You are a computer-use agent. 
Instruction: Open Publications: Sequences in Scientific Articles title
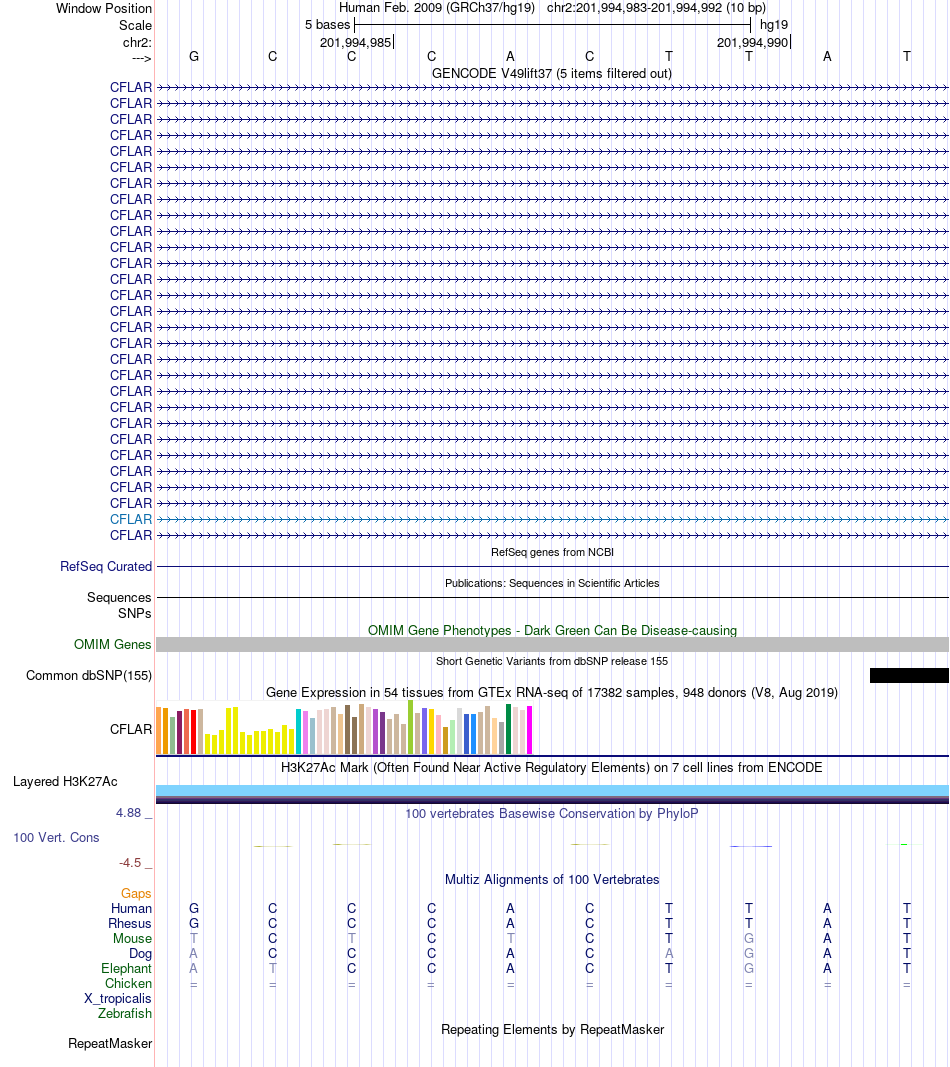(552, 583)
